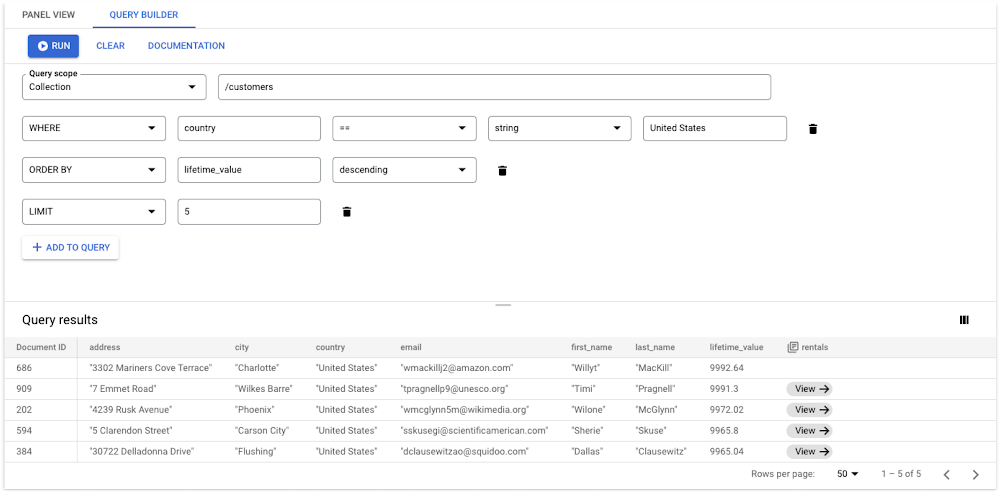Go to previous page of results
The image size is (1000, 493).
947,474
